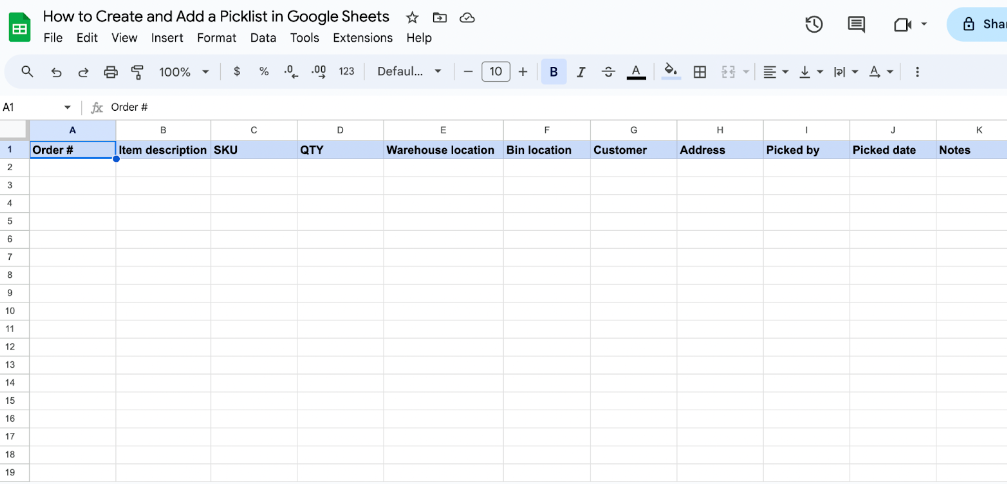
Task: Open the move to folder icon
Action: pos(440,18)
